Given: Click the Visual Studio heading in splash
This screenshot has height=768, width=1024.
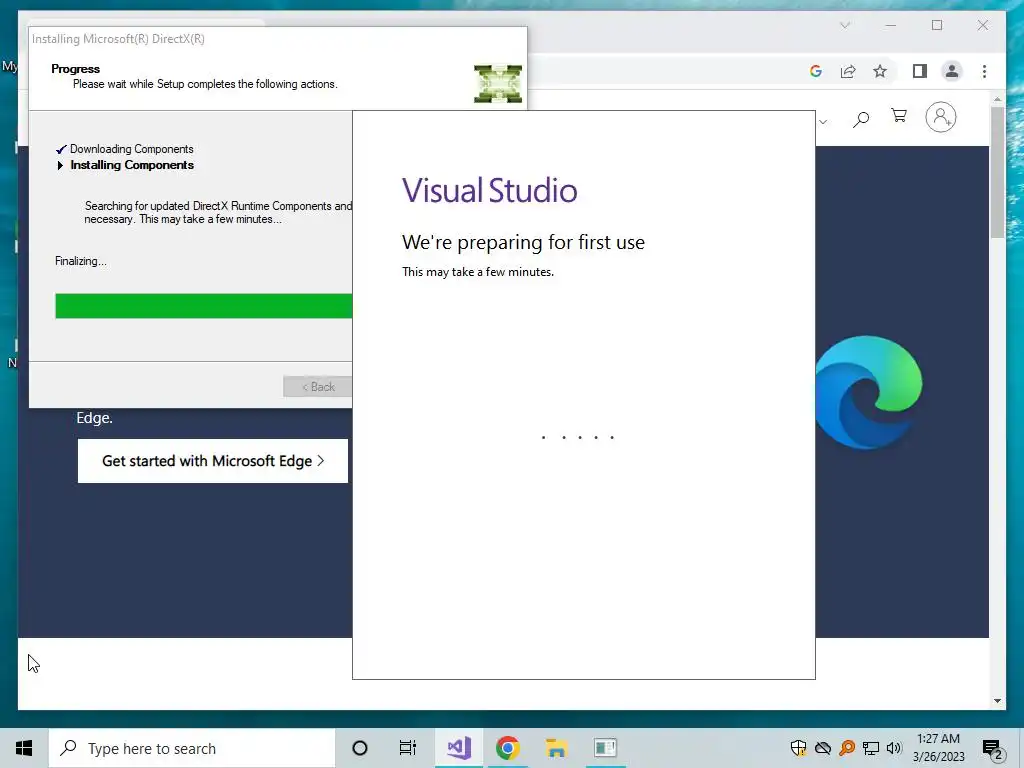Looking at the screenshot, I should tap(490, 190).
